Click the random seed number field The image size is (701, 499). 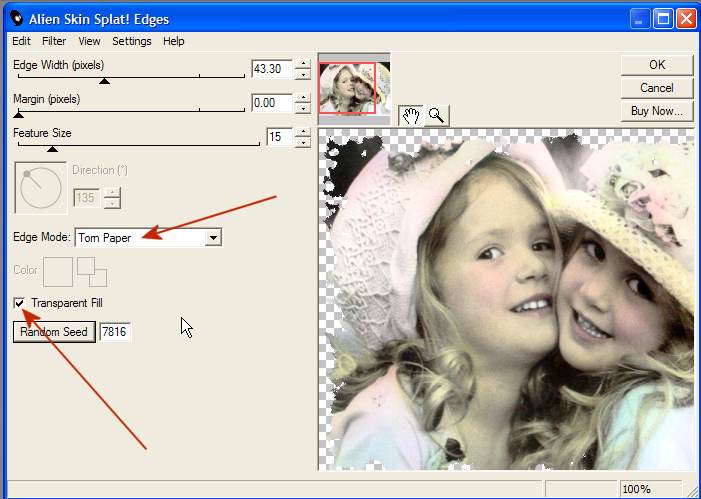115,332
